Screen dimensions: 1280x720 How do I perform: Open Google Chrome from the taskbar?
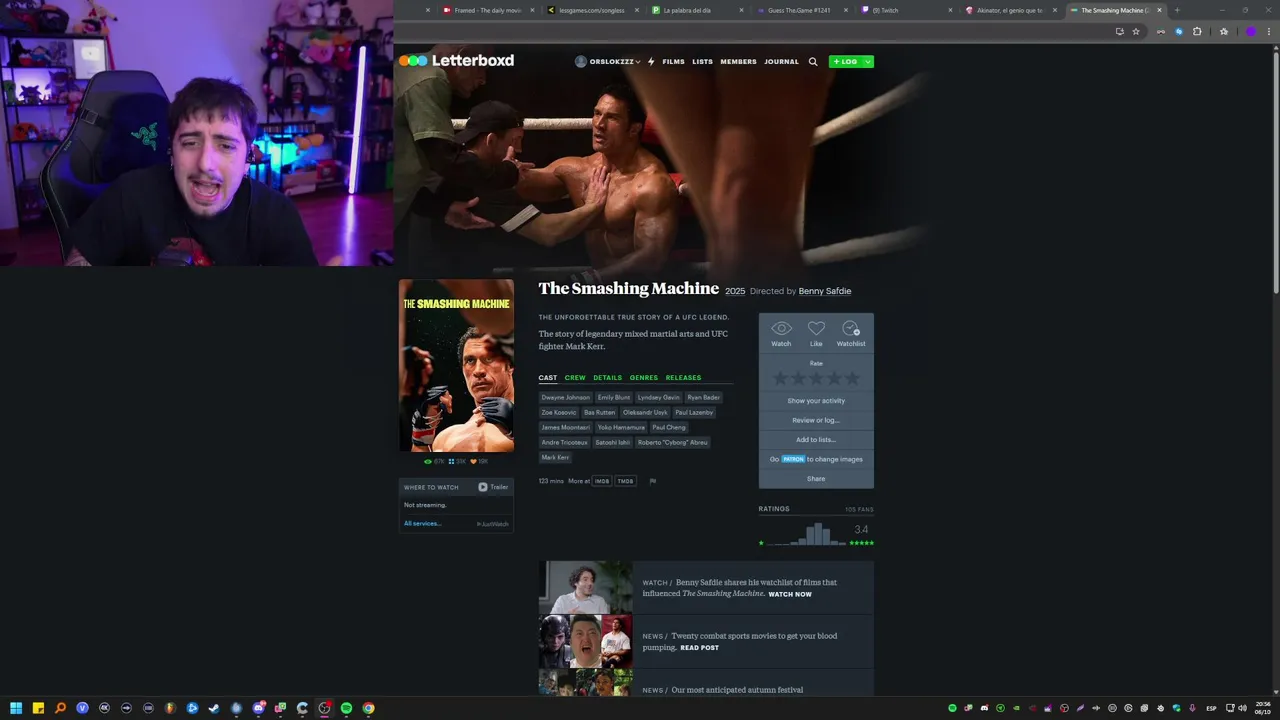tap(368, 708)
